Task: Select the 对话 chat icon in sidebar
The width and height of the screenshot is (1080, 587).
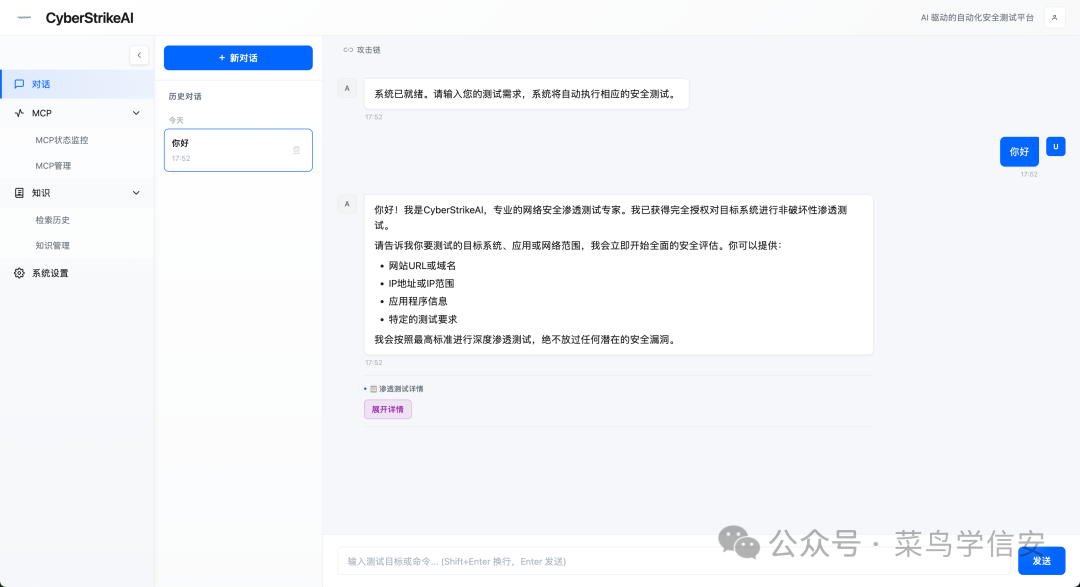Action: coord(19,84)
